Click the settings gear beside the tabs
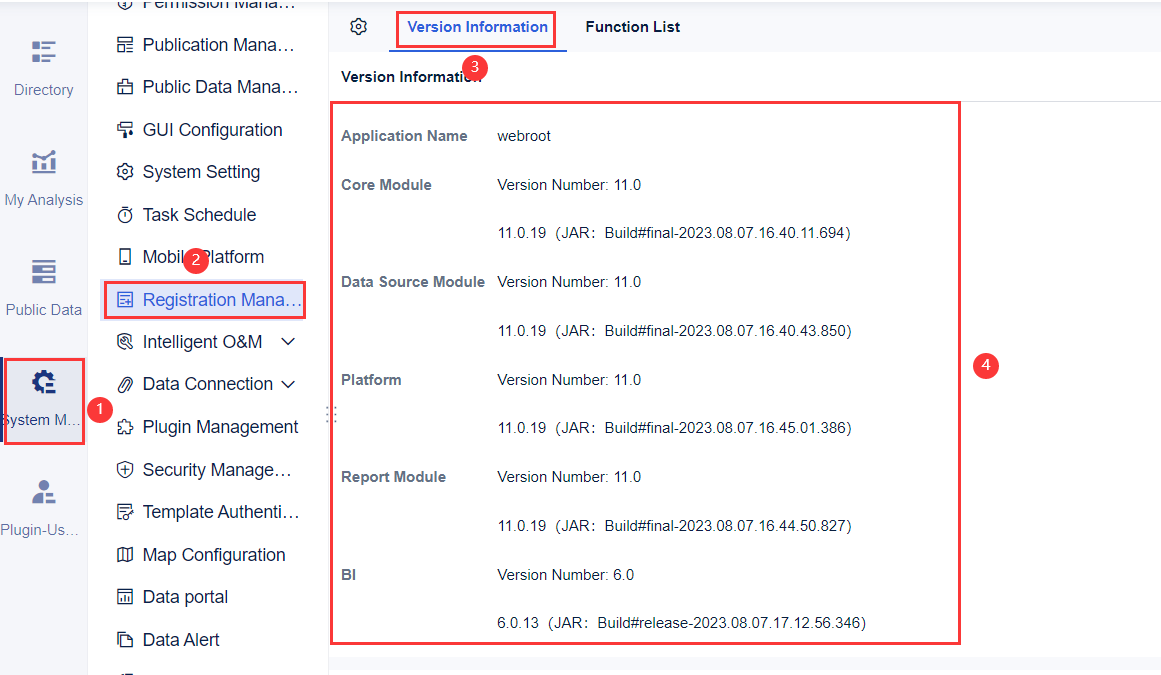The height and width of the screenshot is (675, 1161). coord(359,27)
